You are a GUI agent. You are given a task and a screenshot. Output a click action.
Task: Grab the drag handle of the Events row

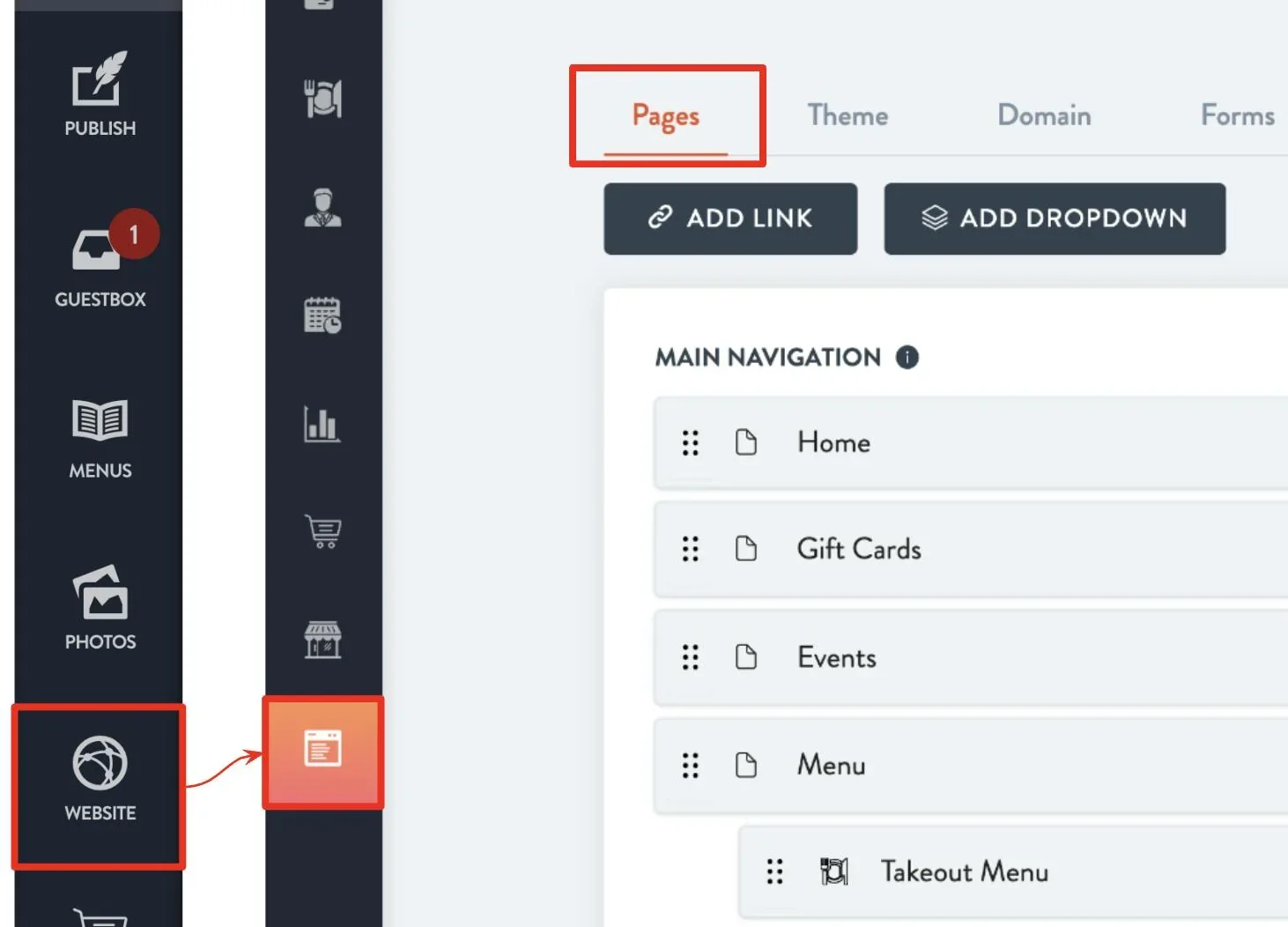point(691,657)
